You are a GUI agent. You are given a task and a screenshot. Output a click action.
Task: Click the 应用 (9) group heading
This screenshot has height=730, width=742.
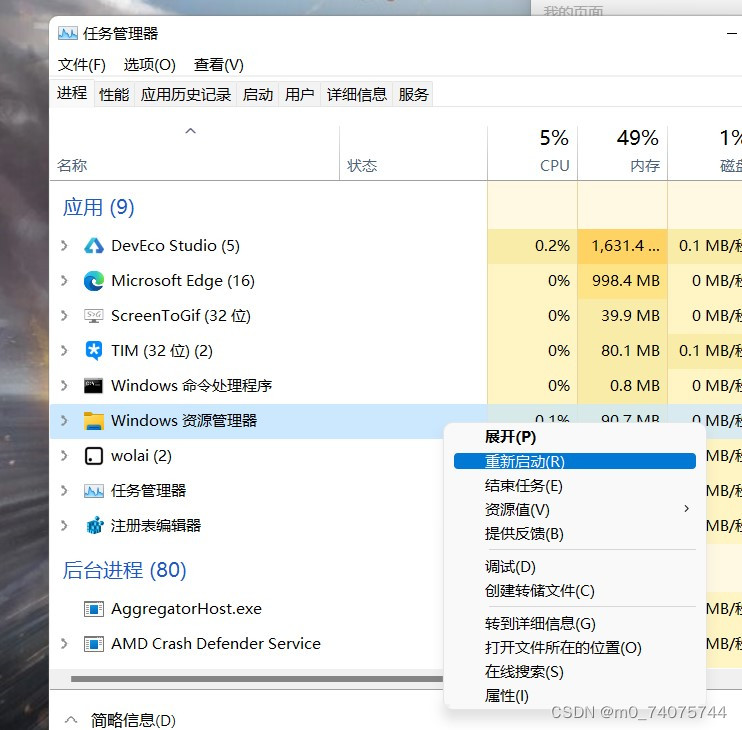[98, 207]
